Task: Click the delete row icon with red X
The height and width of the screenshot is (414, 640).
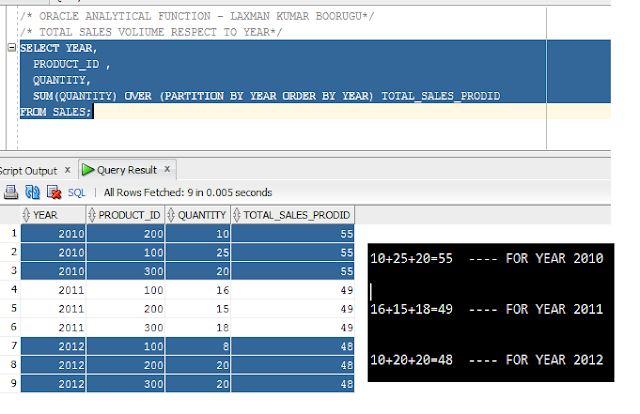Action: click(54, 192)
